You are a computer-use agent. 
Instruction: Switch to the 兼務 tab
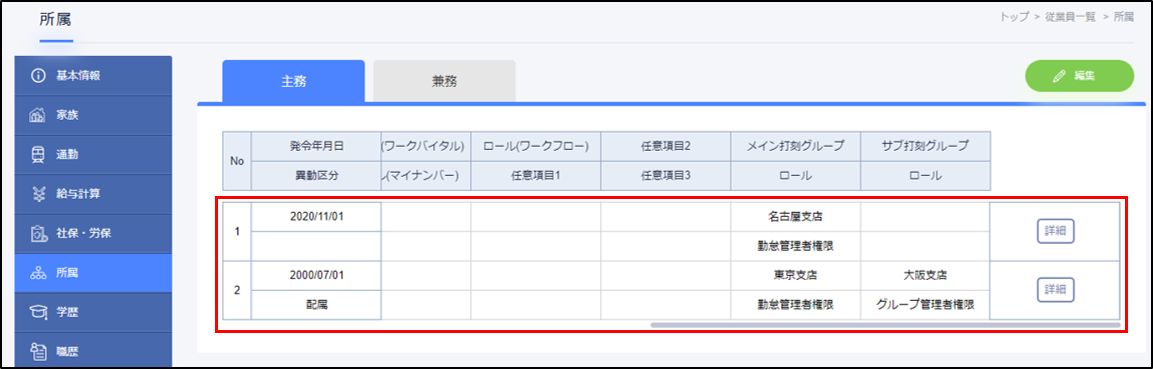click(444, 81)
